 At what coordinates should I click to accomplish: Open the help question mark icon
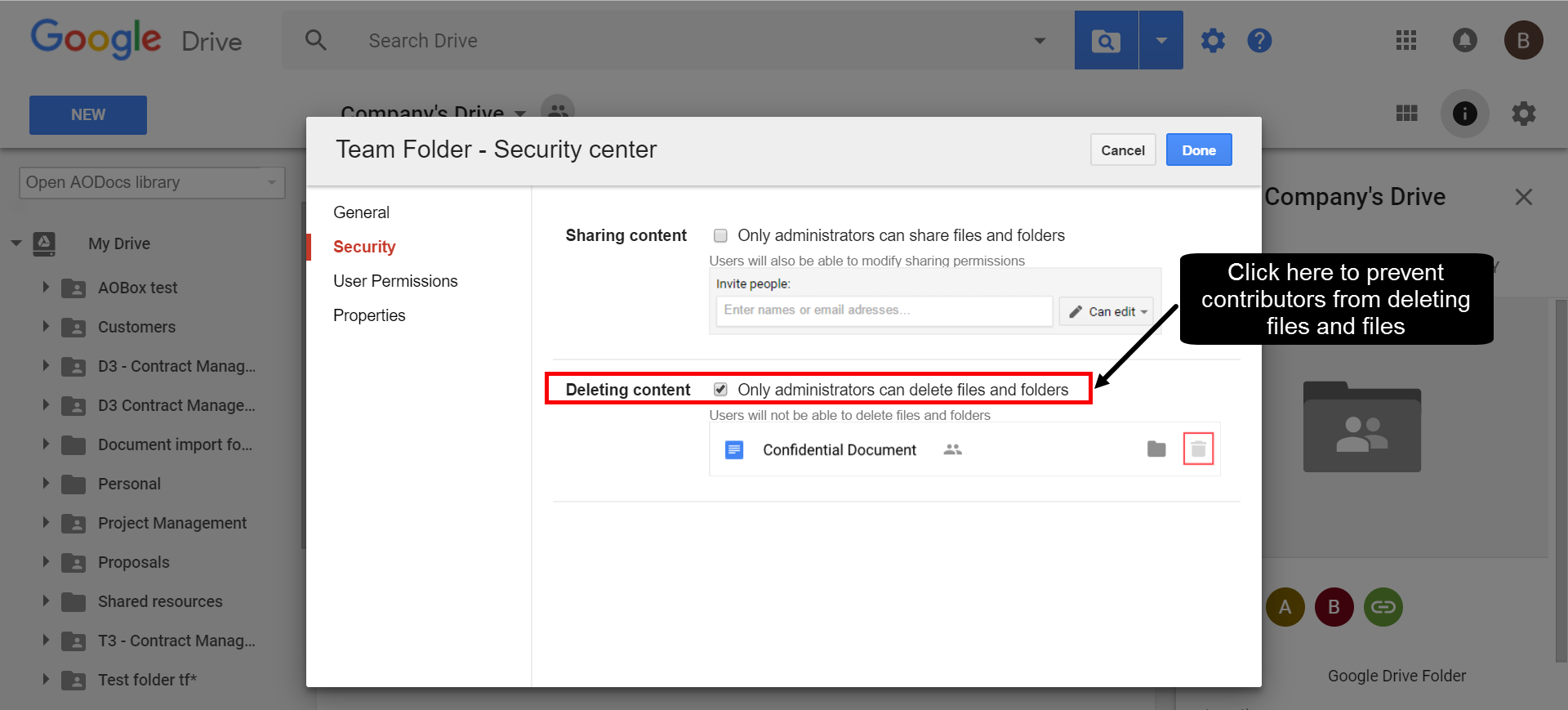point(1259,40)
